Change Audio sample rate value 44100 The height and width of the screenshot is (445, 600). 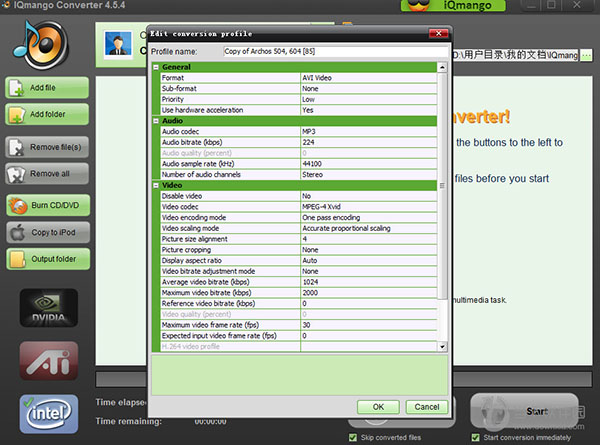[368, 164]
